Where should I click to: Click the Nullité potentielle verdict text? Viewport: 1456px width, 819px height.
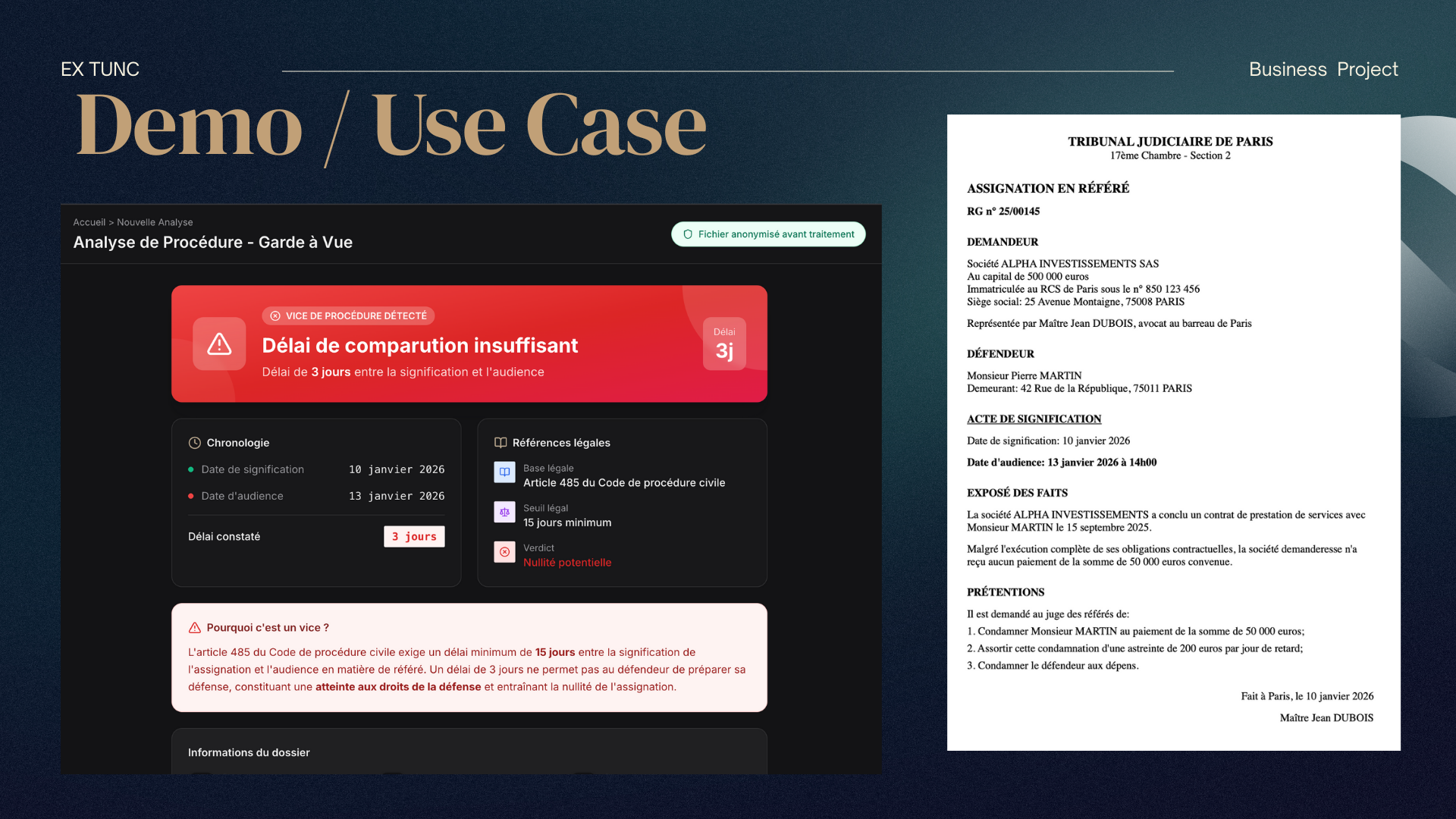(567, 563)
